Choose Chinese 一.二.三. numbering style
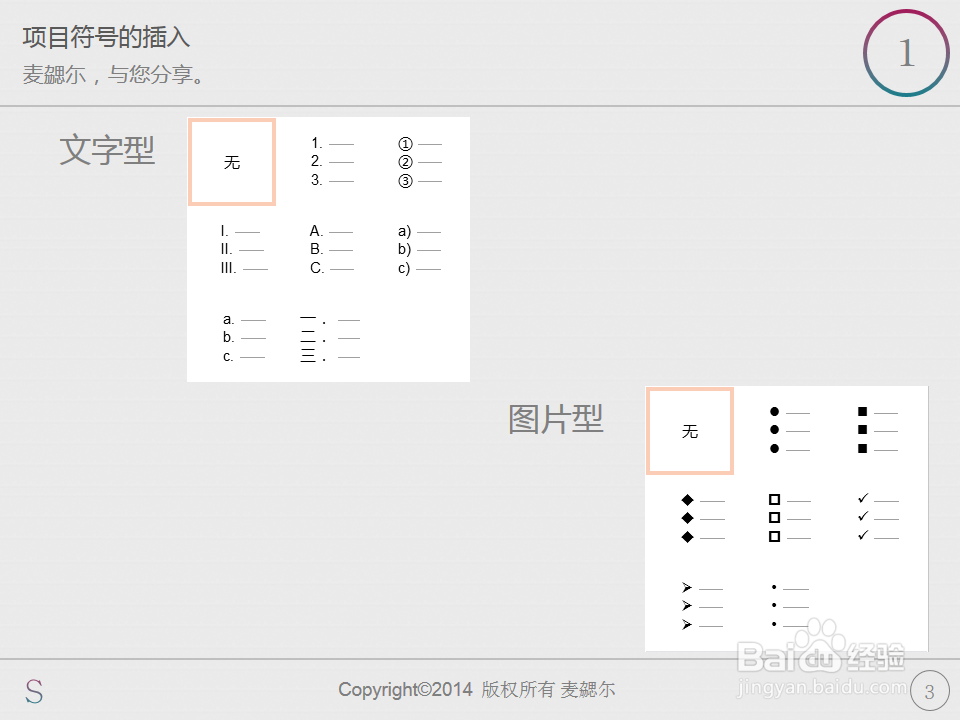This screenshot has height=720, width=960. 329,339
